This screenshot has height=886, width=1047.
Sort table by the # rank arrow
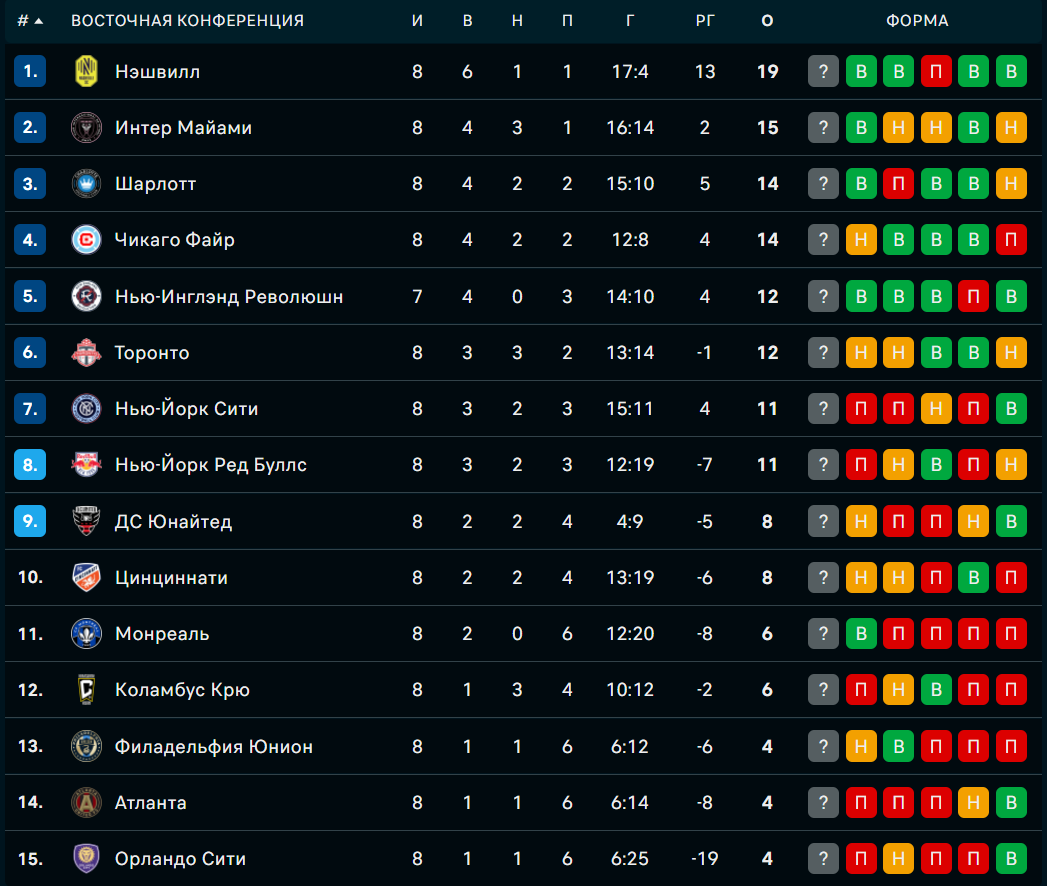point(30,21)
